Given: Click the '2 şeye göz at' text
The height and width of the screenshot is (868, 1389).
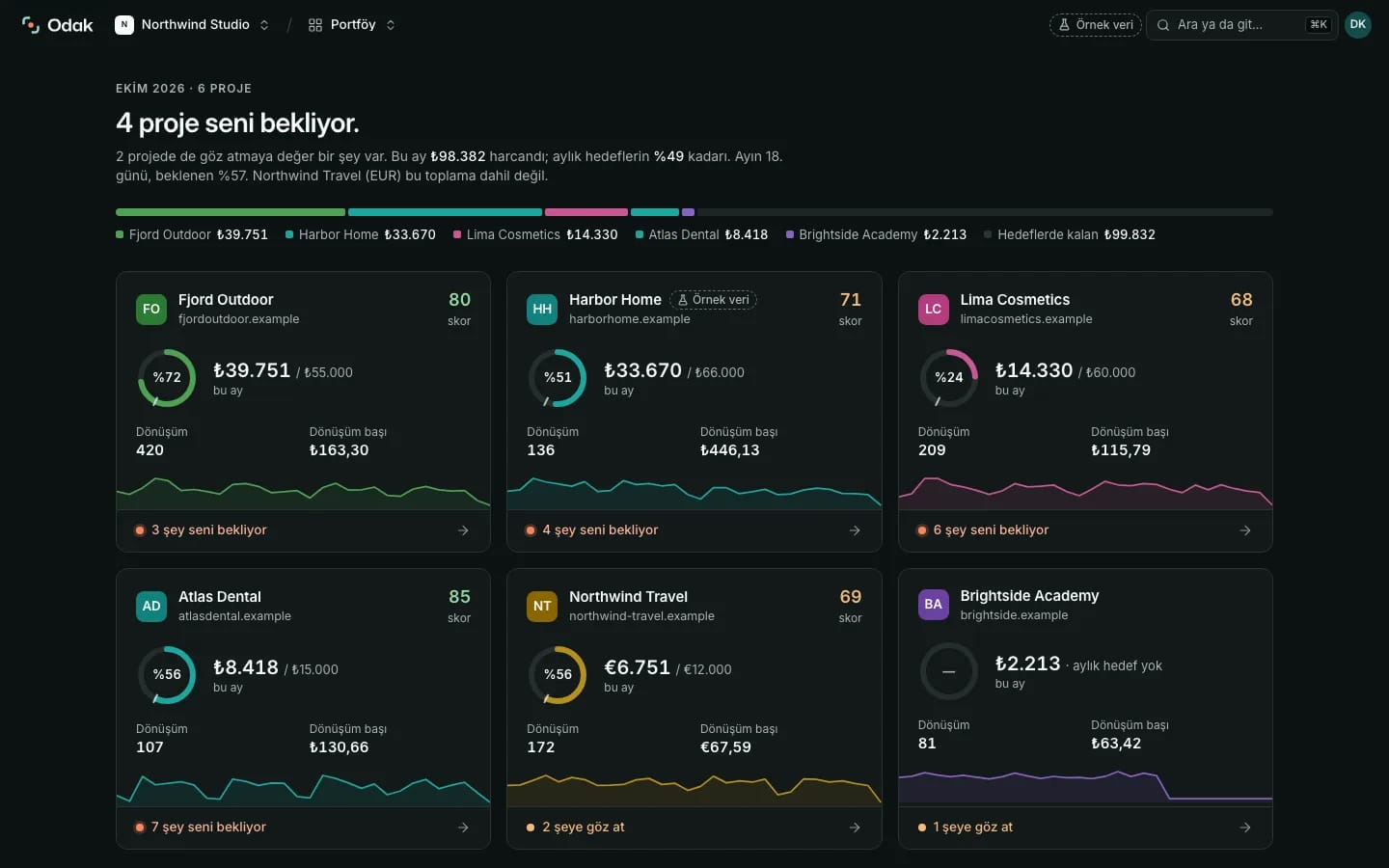Looking at the screenshot, I should [x=584, y=827].
